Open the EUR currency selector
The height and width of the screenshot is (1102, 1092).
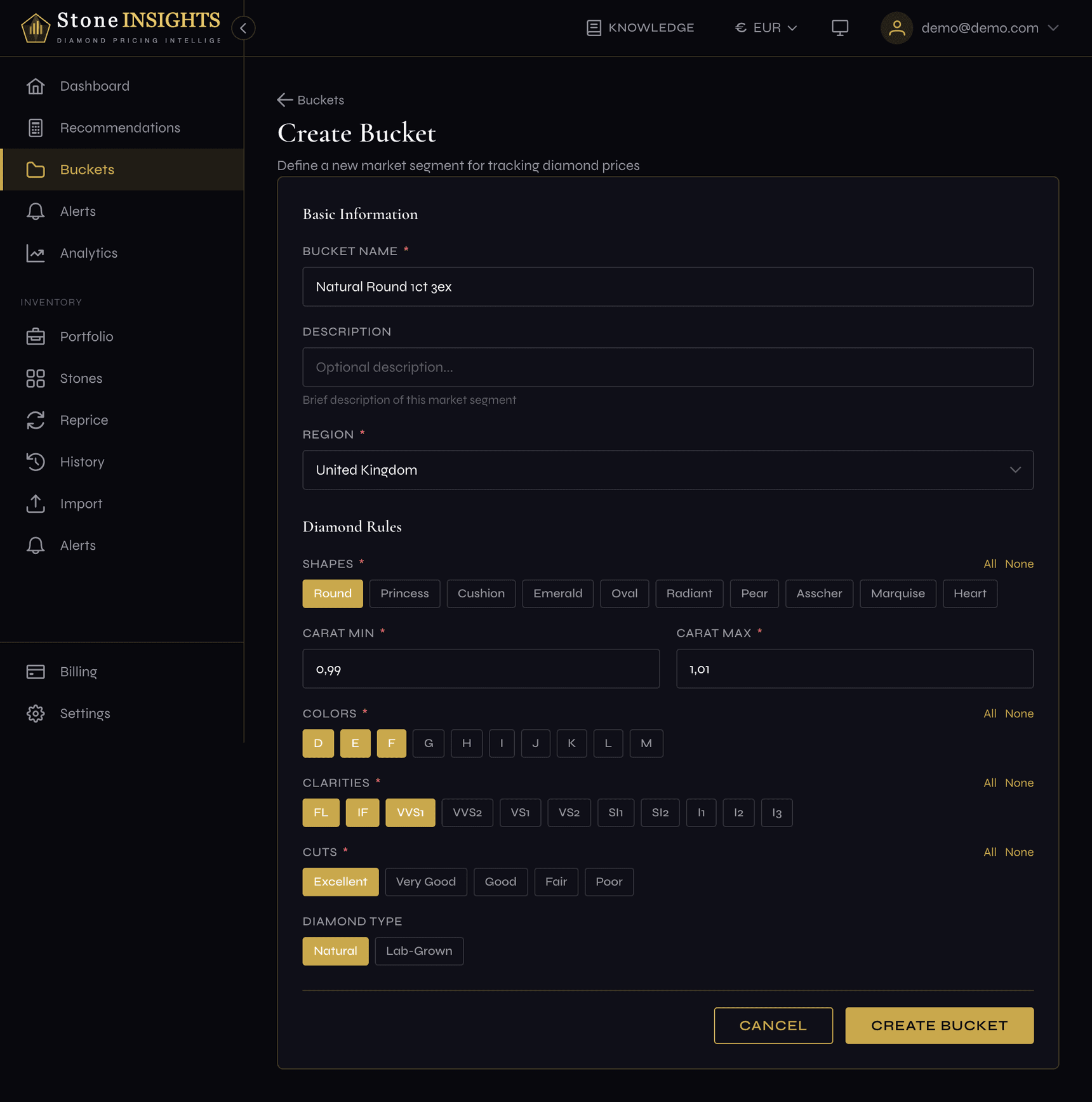(765, 27)
